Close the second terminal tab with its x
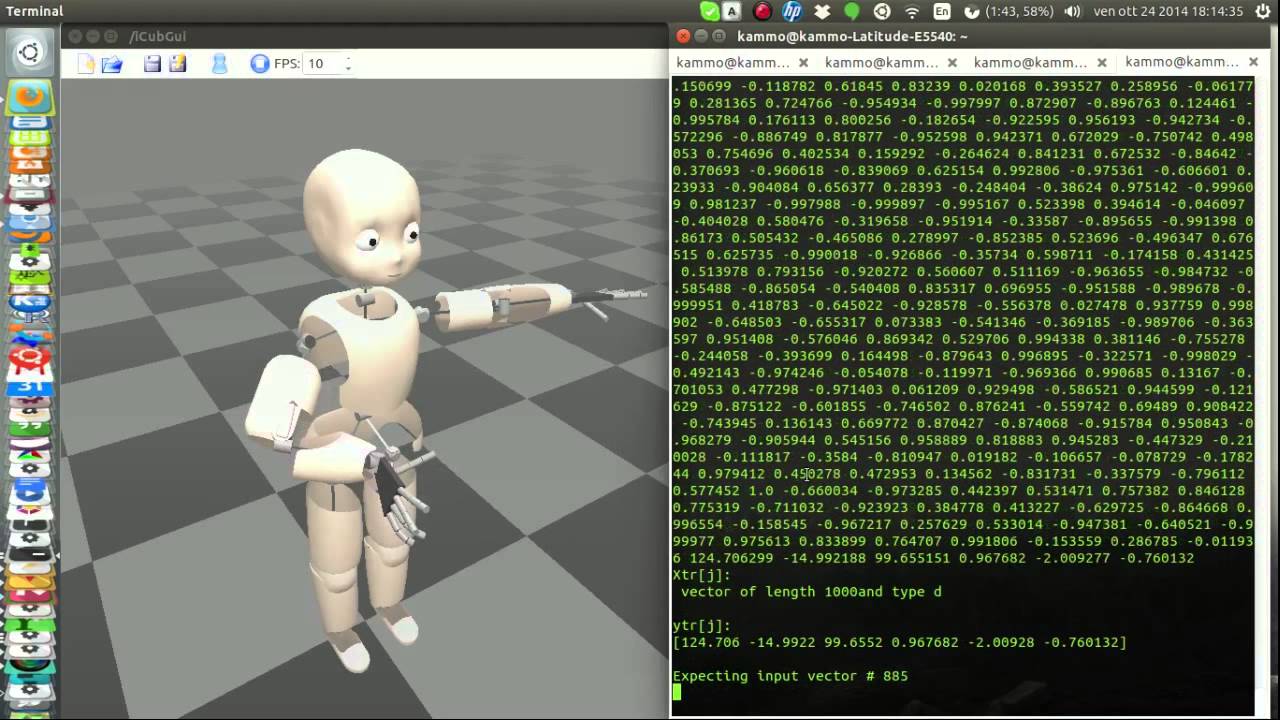 [952, 62]
